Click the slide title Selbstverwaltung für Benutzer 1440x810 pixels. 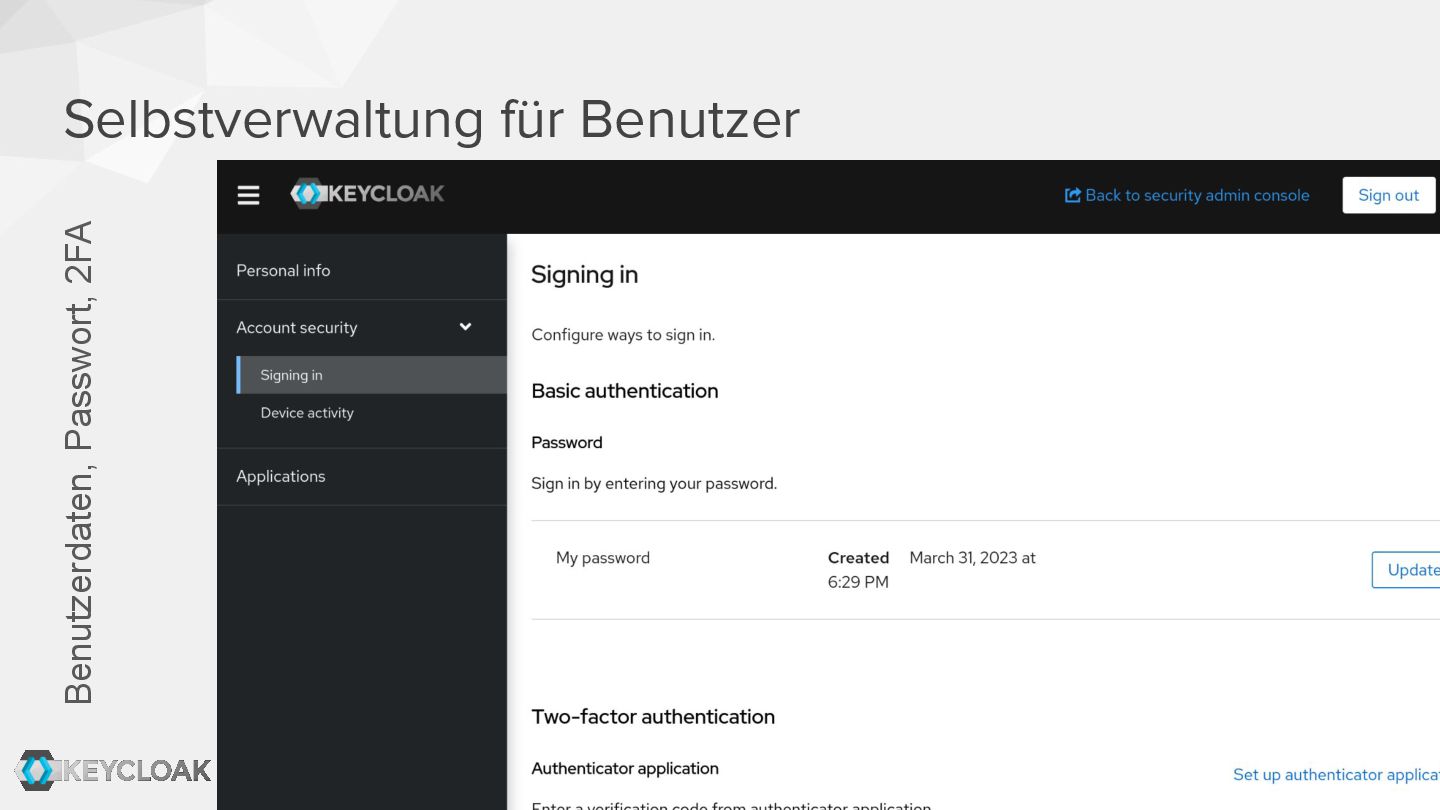click(x=431, y=119)
